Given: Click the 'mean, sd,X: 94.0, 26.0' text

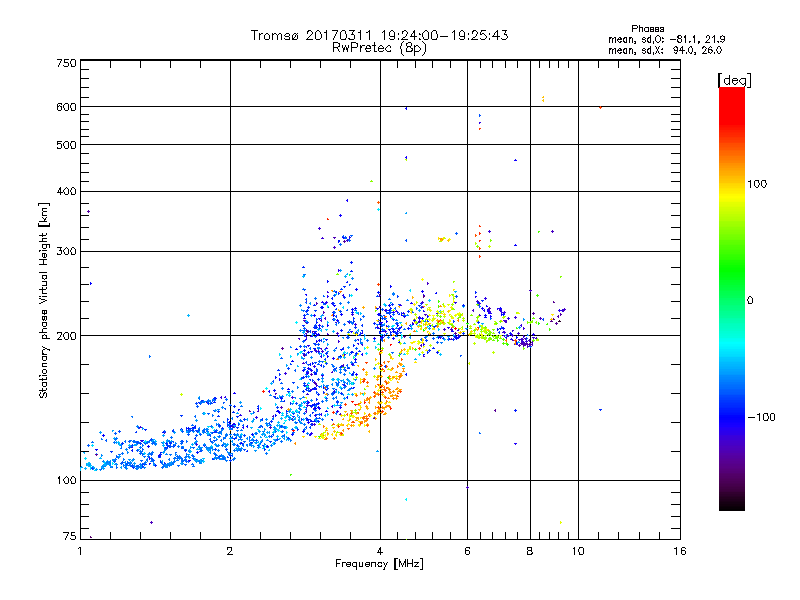Looking at the screenshot, I should [x=665, y=50].
